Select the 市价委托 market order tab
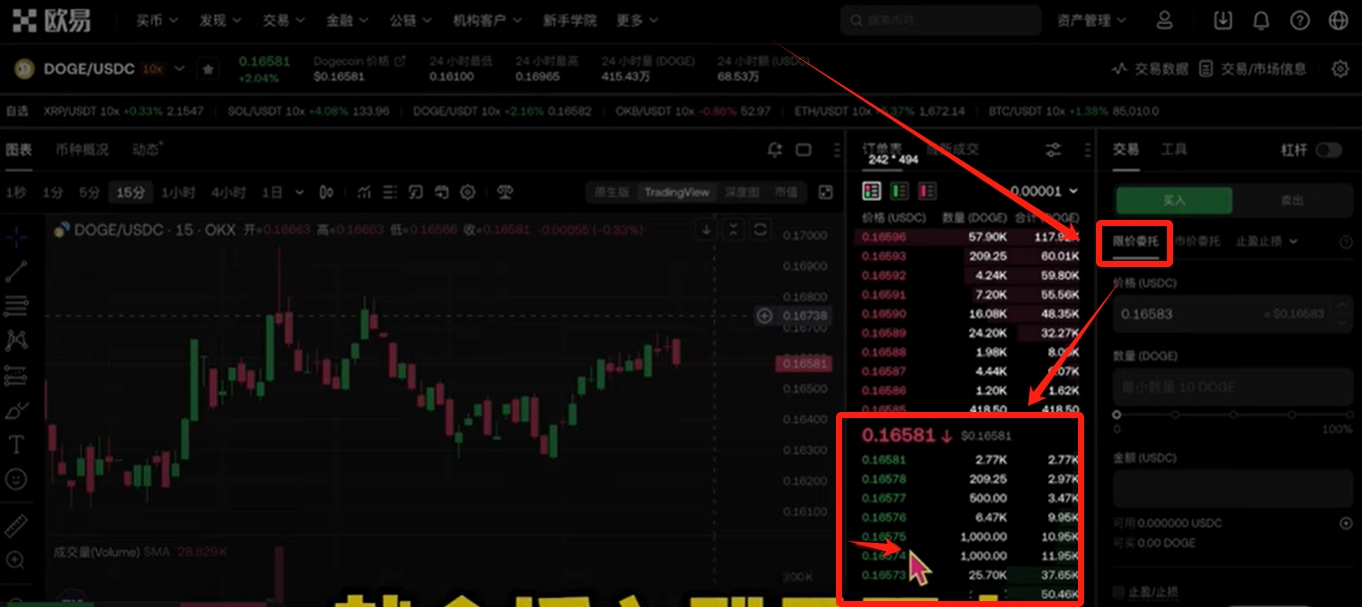Screen dimensions: 1362x607 pos(1196,241)
